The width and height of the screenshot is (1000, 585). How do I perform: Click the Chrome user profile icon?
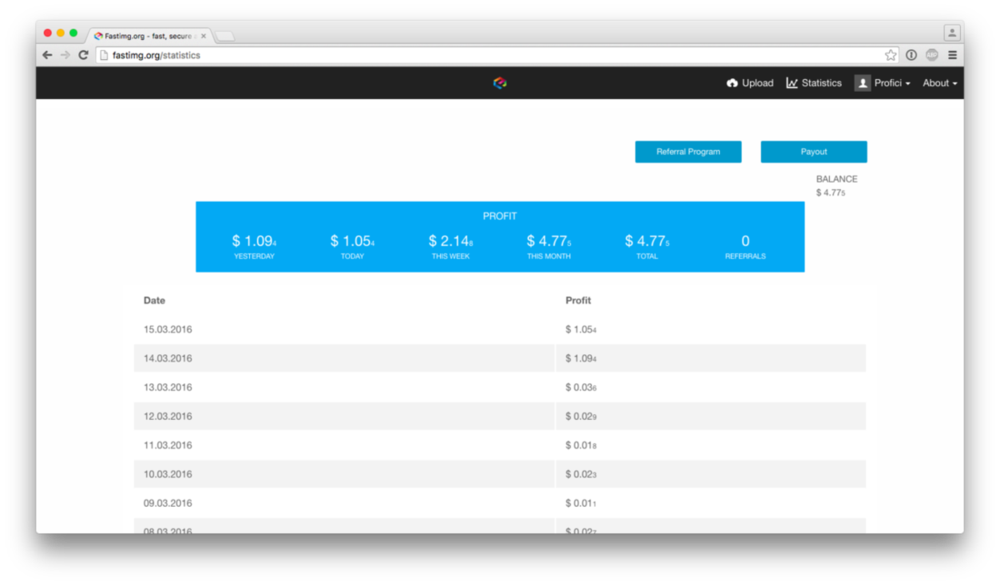click(x=951, y=33)
